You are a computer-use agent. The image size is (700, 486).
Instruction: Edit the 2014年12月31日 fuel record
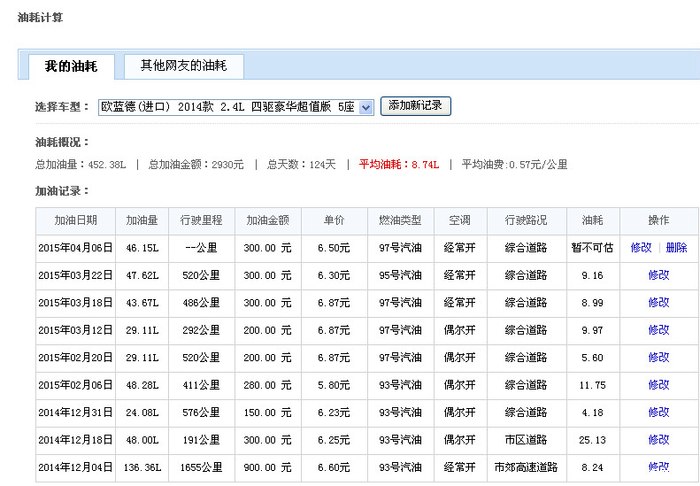[x=658, y=412]
